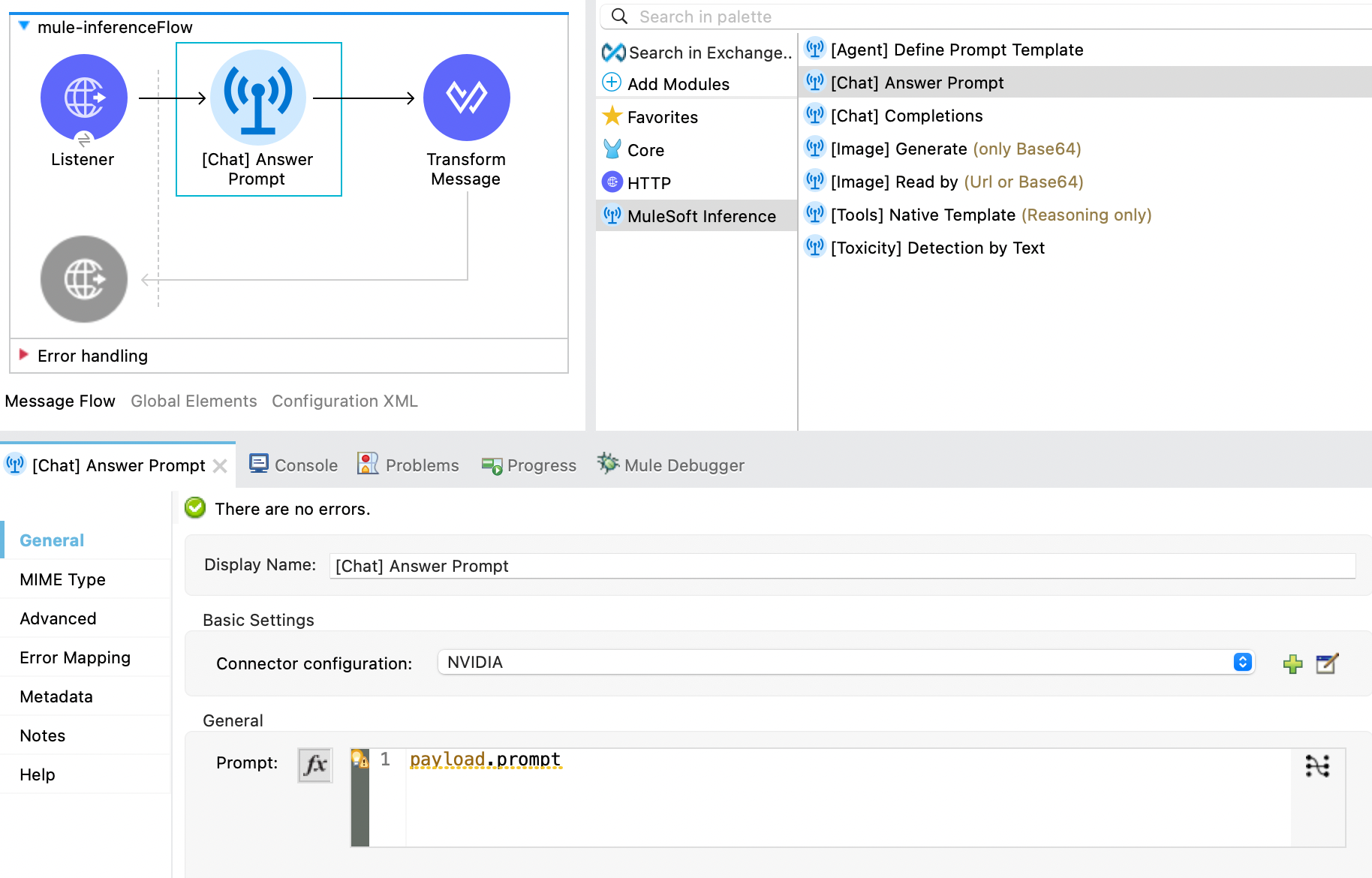Click the Core module icon
Image resolution: width=1372 pixels, height=878 pixels.
(612, 149)
